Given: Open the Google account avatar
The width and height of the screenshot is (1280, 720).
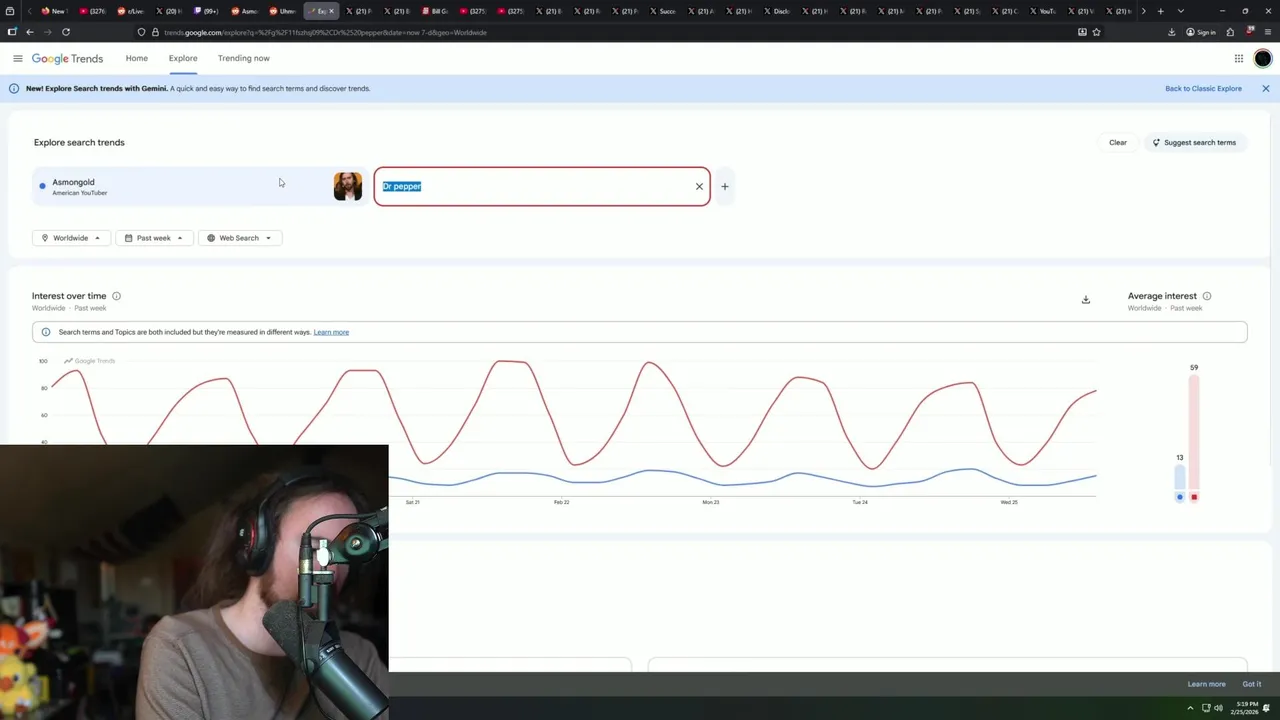Looking at the screenshot, I should pyautogui.click(x=1263, y=58).
